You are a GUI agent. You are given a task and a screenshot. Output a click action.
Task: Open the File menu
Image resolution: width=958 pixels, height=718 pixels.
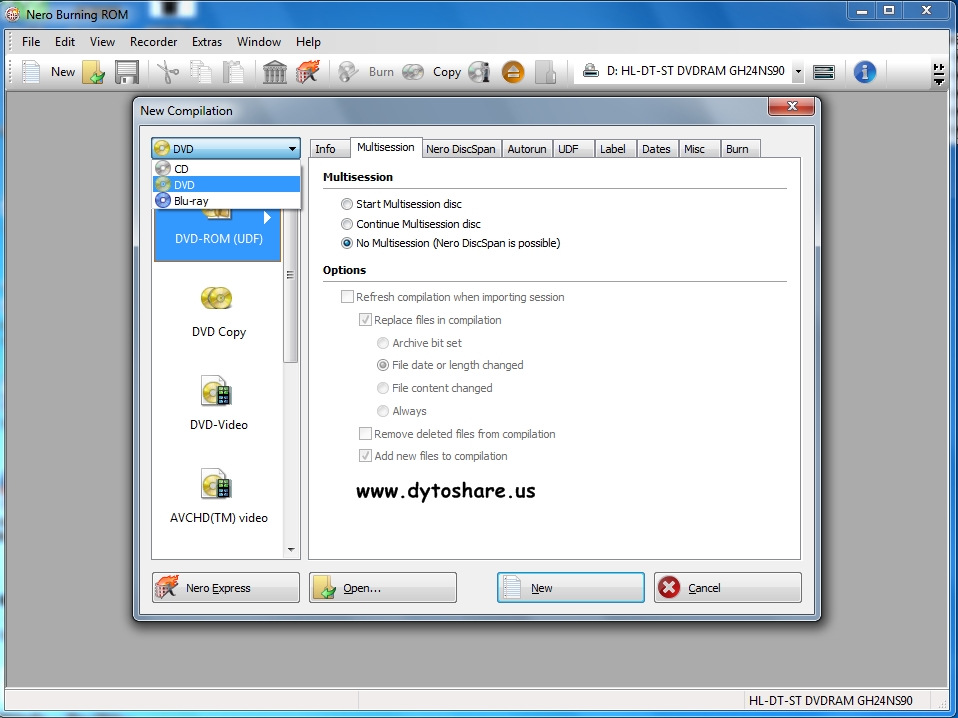31,42
